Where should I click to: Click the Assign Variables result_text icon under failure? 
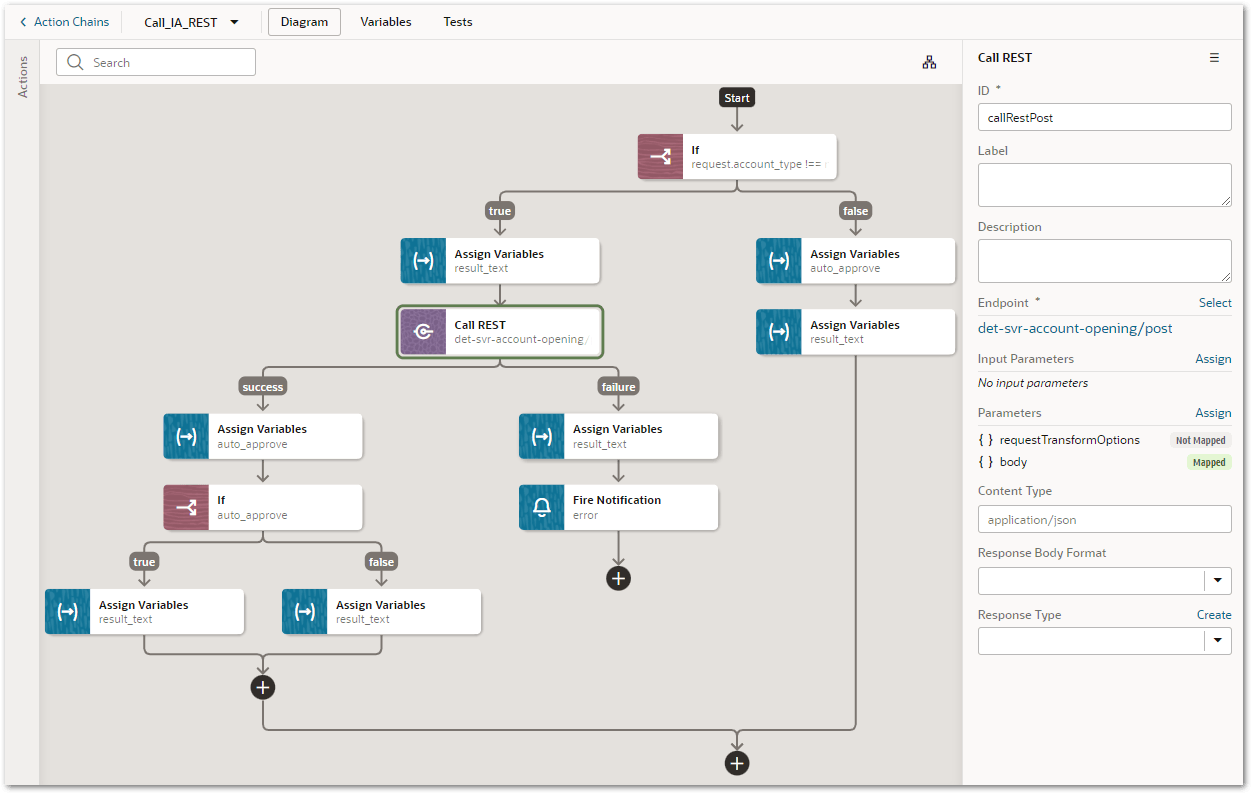[541, 436]
